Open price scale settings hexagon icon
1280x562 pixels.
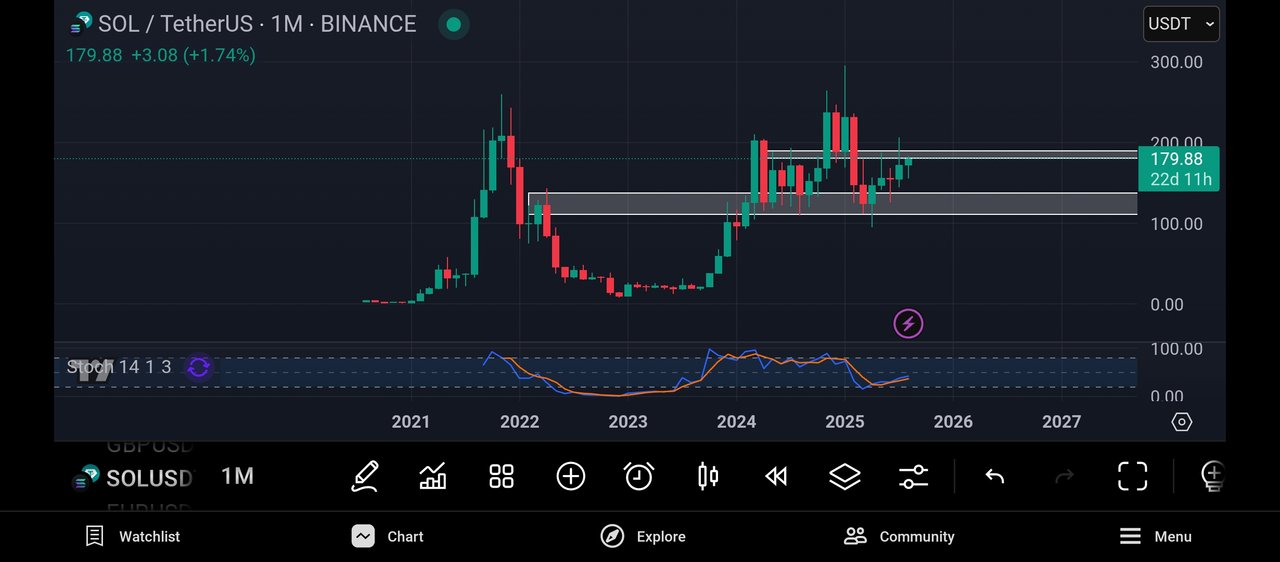[1181, 422]
